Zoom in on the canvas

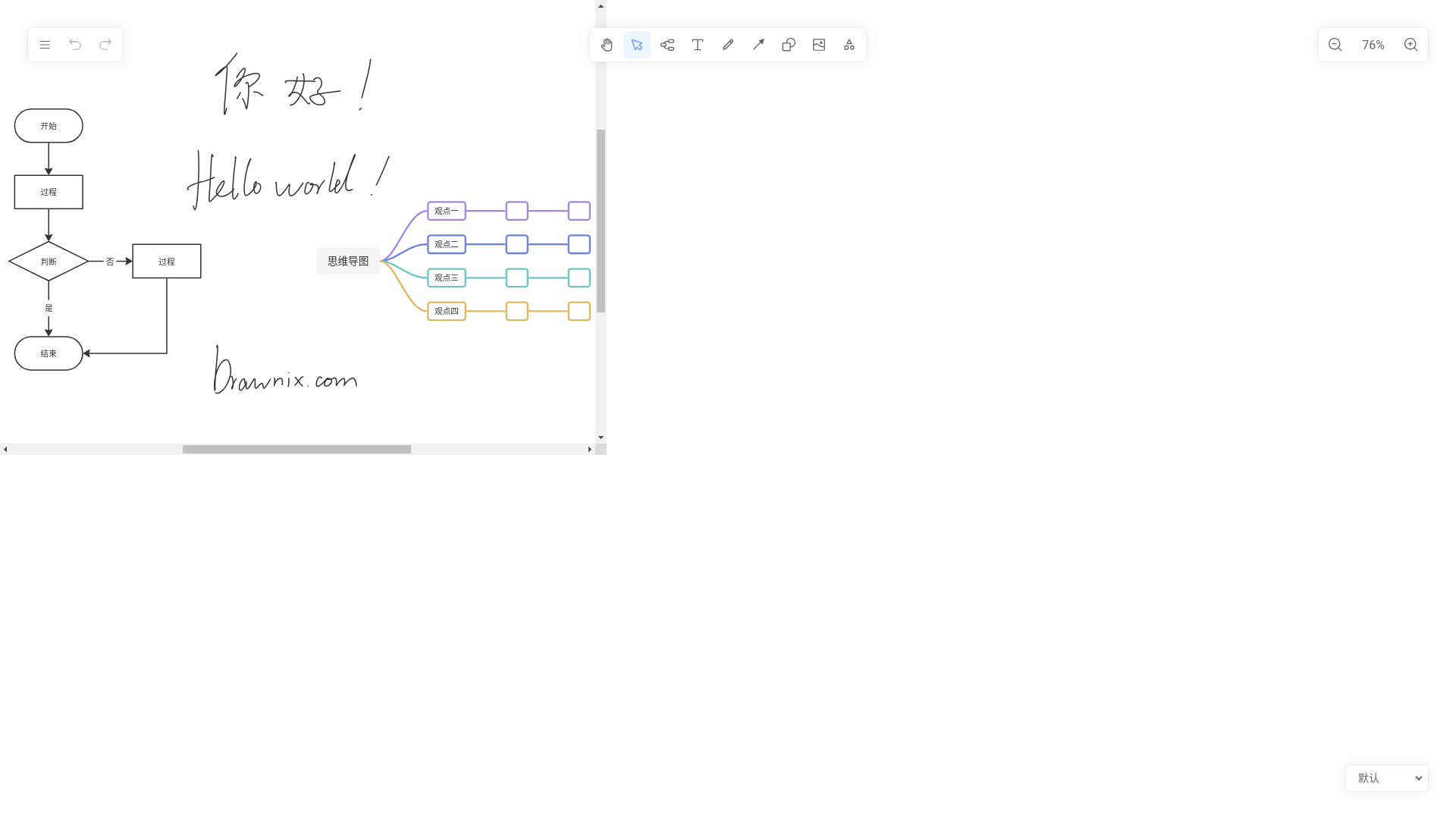click(1411, 45)
